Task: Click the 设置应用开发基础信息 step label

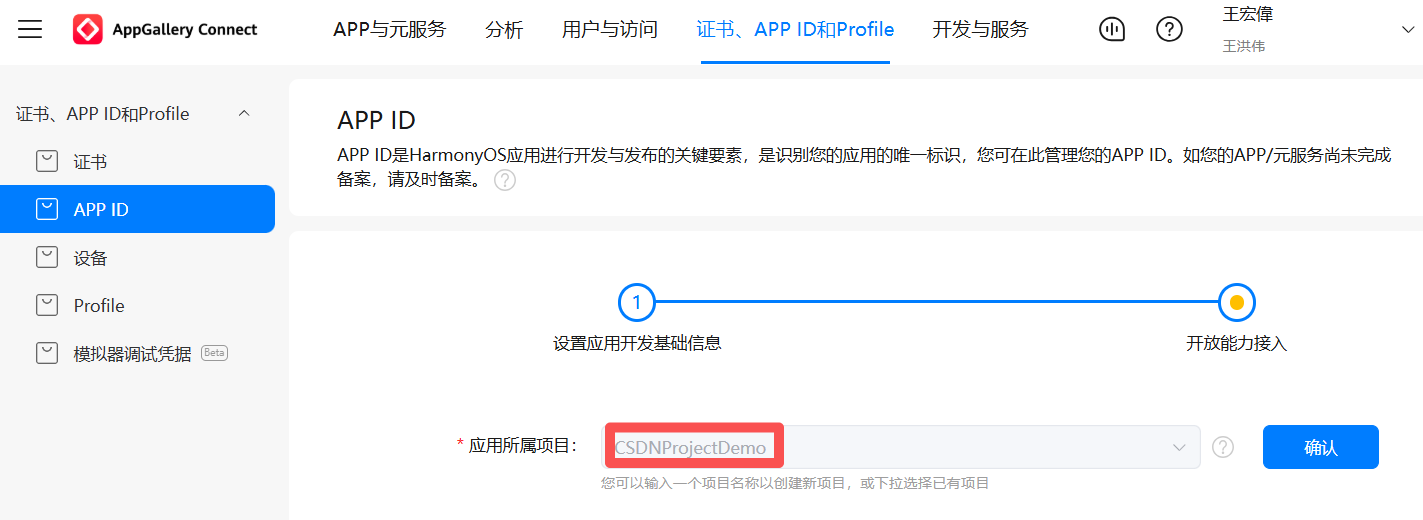Action: [637, 343]
